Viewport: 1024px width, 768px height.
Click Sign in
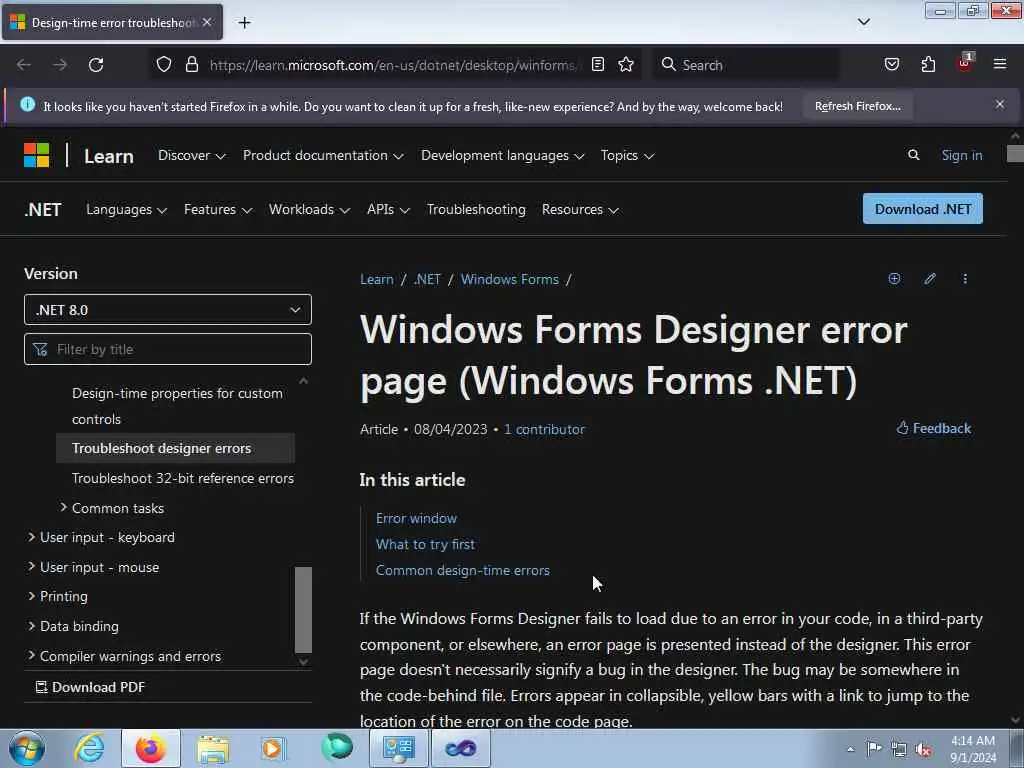coord(961,155)
